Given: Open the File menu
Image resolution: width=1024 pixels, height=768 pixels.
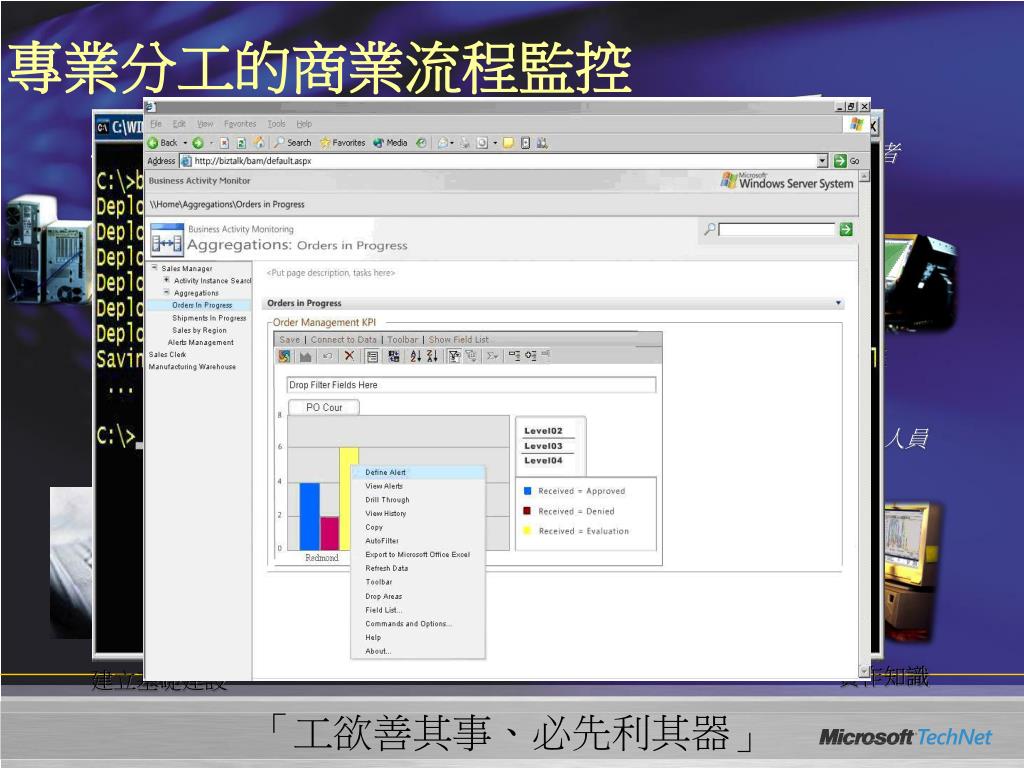Looking at the screenshot, I should [155, 123].
